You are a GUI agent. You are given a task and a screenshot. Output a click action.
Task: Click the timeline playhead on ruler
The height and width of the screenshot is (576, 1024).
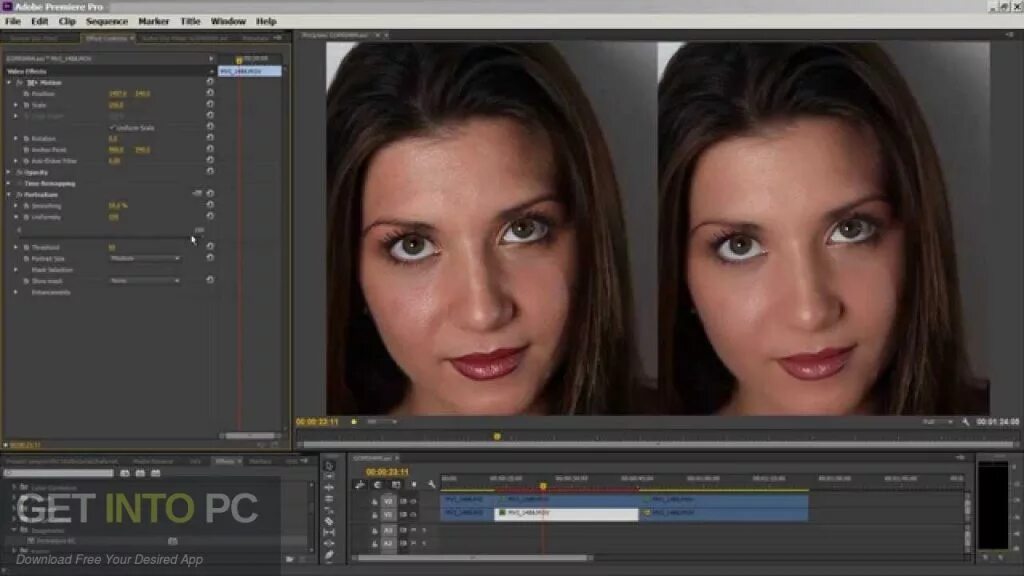coord(543,486)
